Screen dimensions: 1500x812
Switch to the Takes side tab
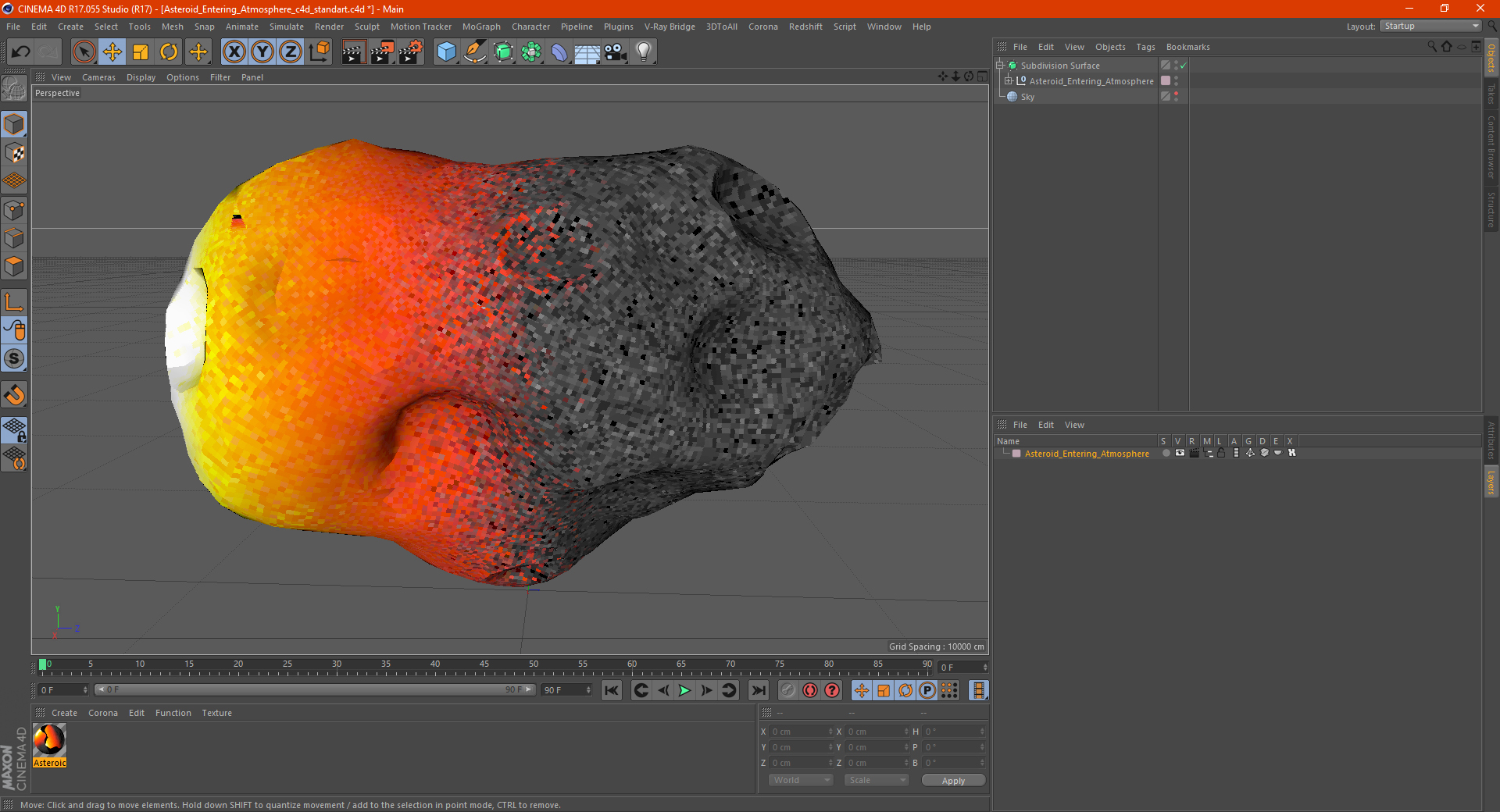(x=1491, y=94)
